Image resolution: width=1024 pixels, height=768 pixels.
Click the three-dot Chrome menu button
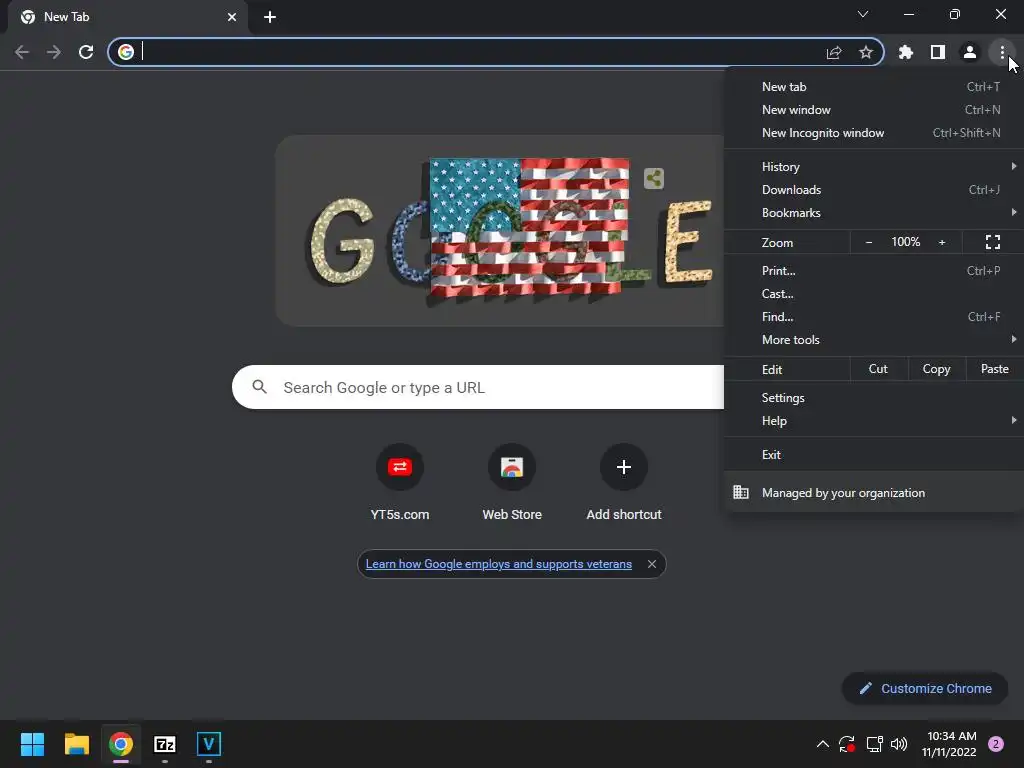(1002, 52)
